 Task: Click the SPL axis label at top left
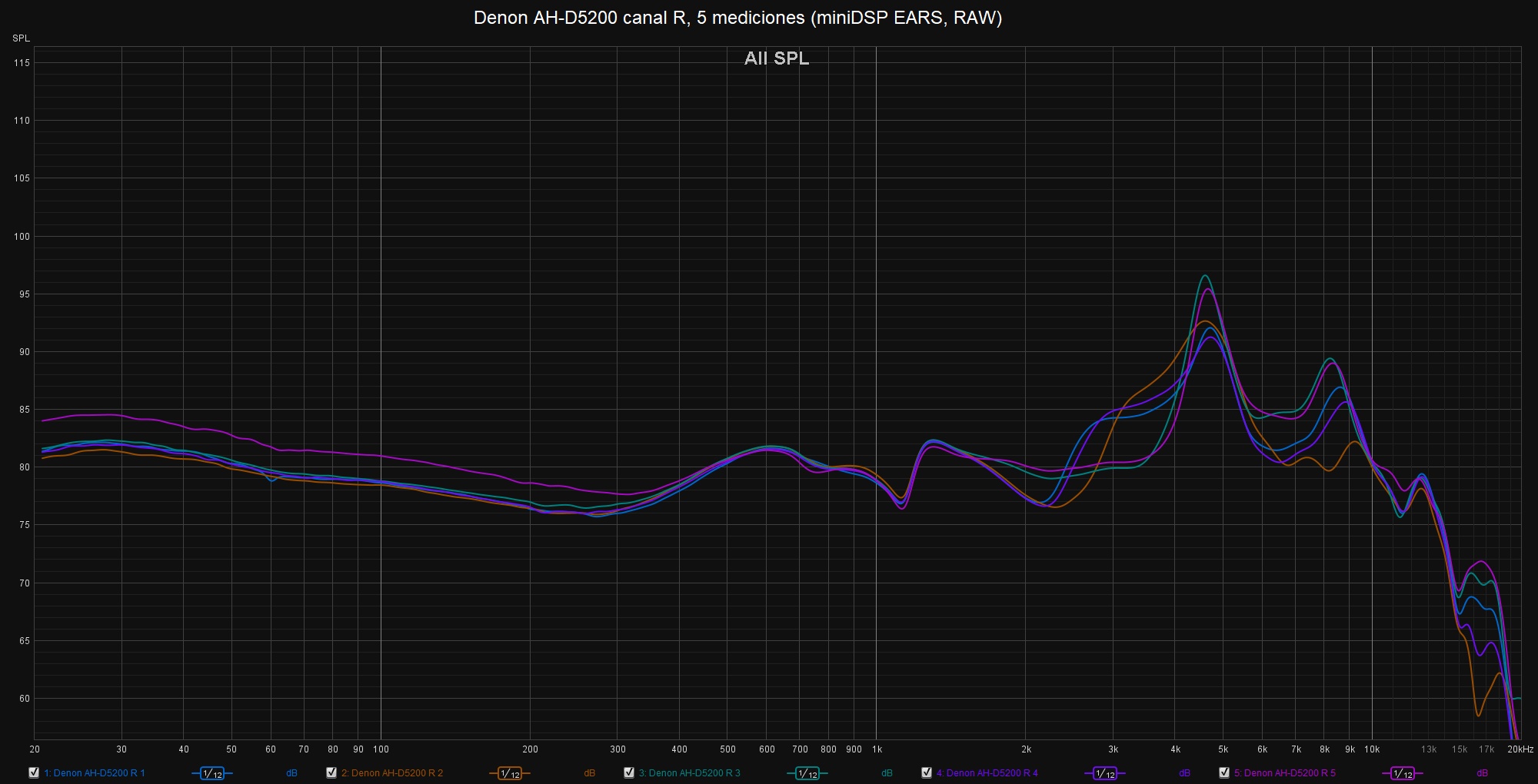coord(21,38)
